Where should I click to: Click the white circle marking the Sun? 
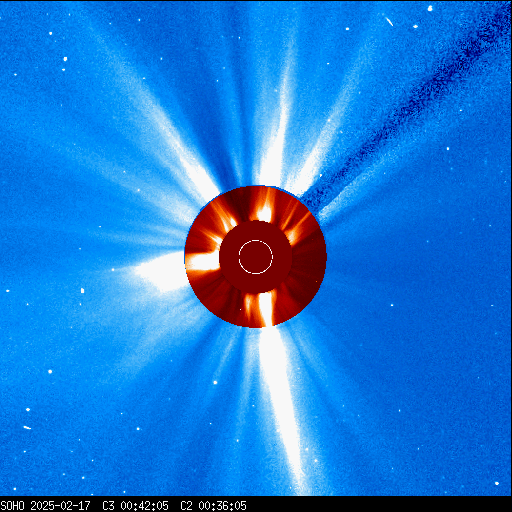click(256, 257)
